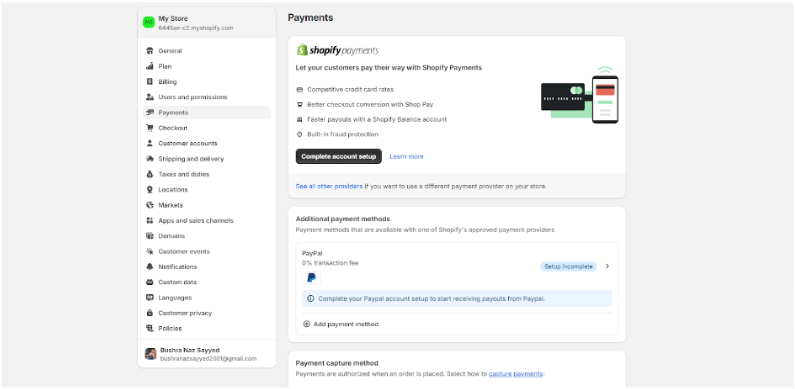Click the info icon in PayPal banner
This screenshot has width=795, height=389.
(311, 299)
